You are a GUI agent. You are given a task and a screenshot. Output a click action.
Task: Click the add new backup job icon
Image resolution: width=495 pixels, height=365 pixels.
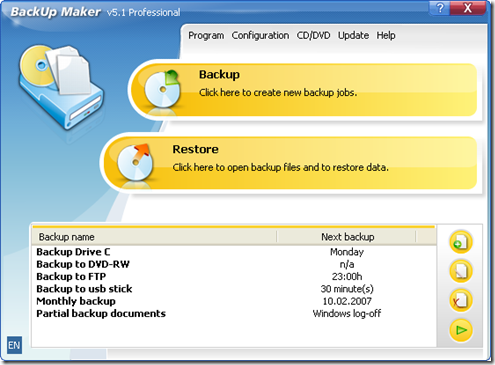pos(461,242)
